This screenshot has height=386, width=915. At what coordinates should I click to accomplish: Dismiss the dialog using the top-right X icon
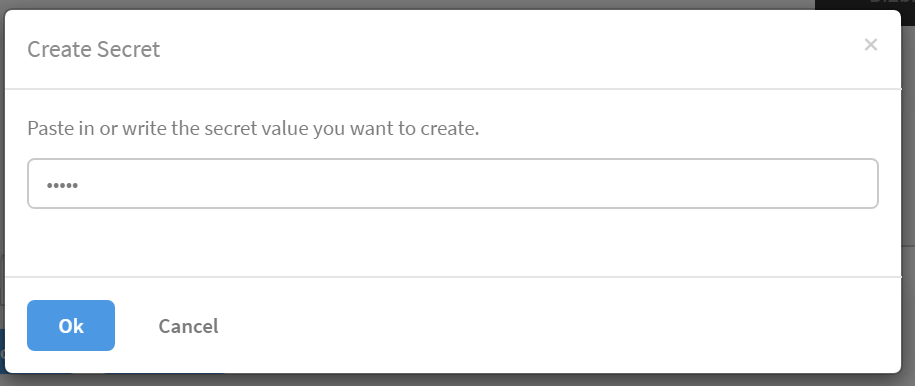871,44
